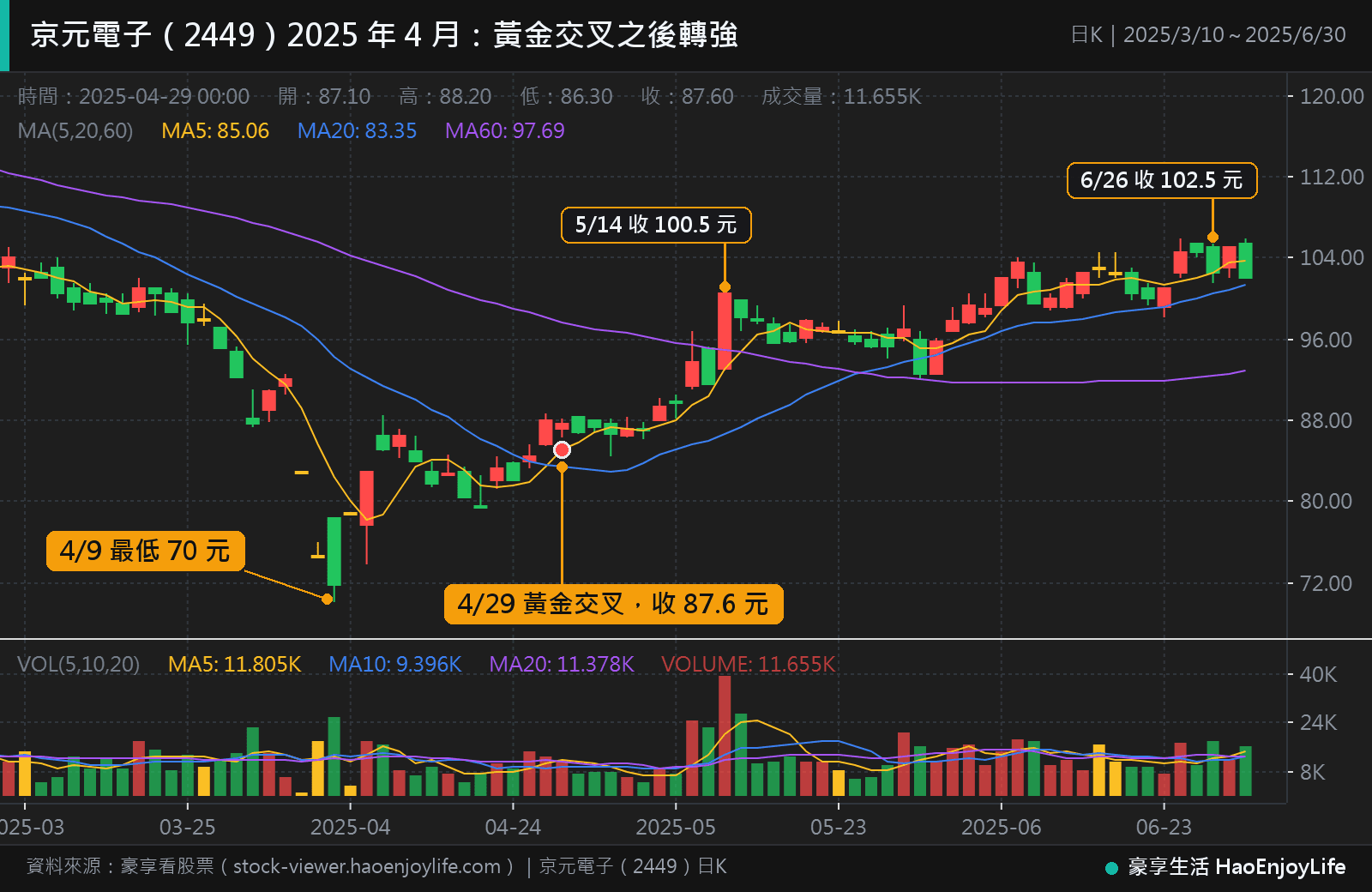Image resolution: width=1372 pixels, height=892 pixels.
Task: Click the VOLUME: 11.655K value
Action: [x=749, y=665]
